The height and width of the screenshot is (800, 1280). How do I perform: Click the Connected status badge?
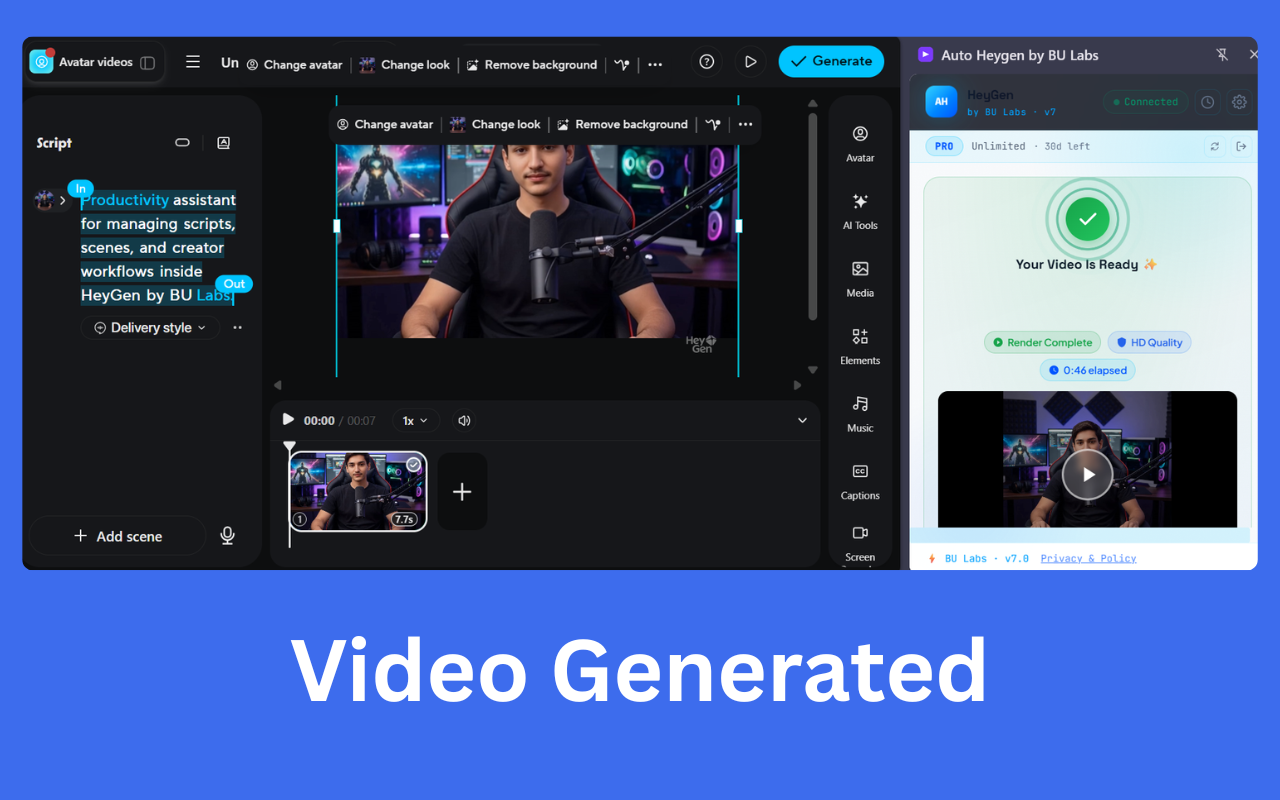(1146, 102)
